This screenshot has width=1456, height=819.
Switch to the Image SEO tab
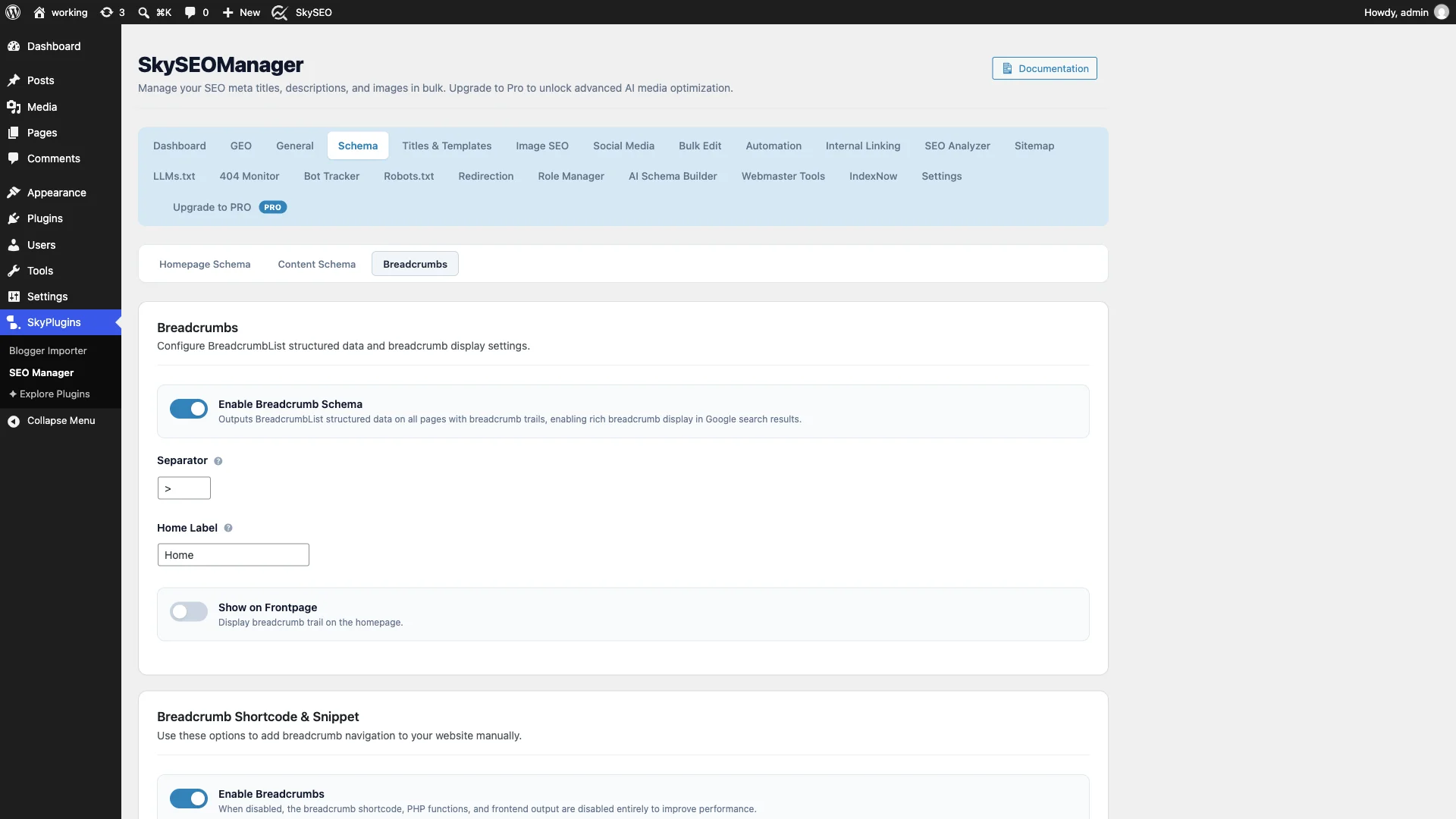tap(542, 146)
